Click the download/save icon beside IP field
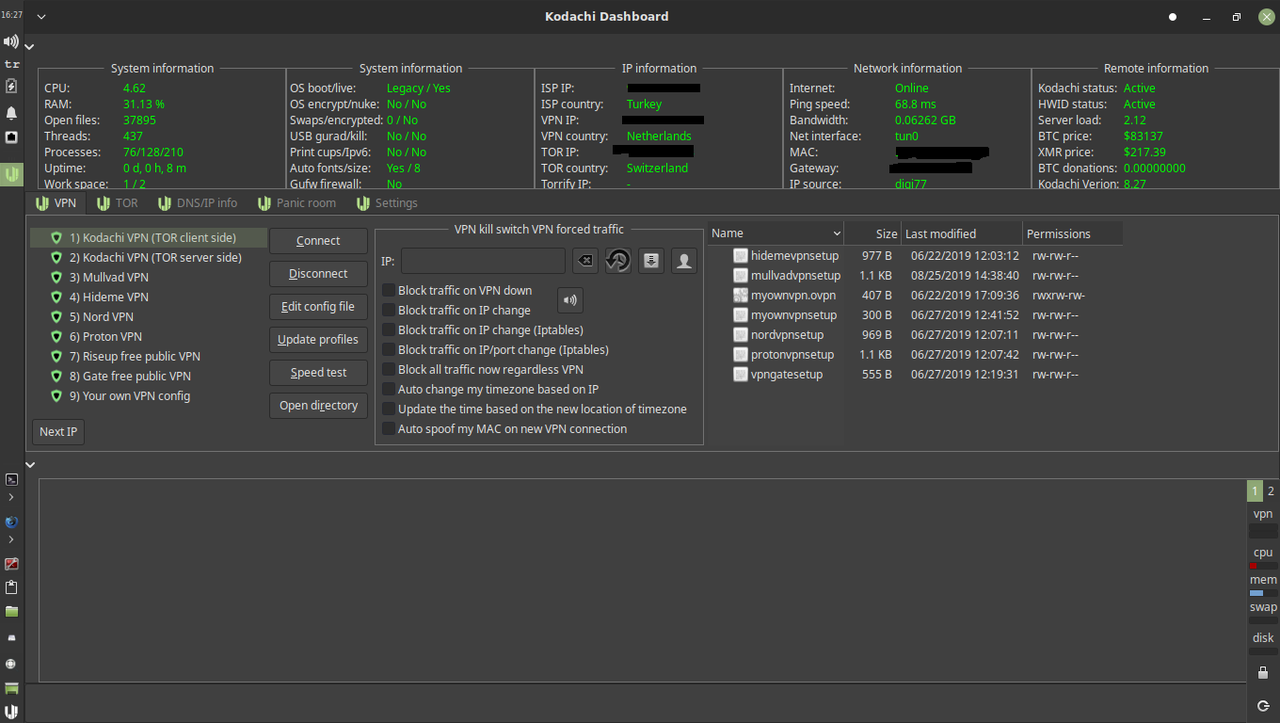 pos(651,261)
